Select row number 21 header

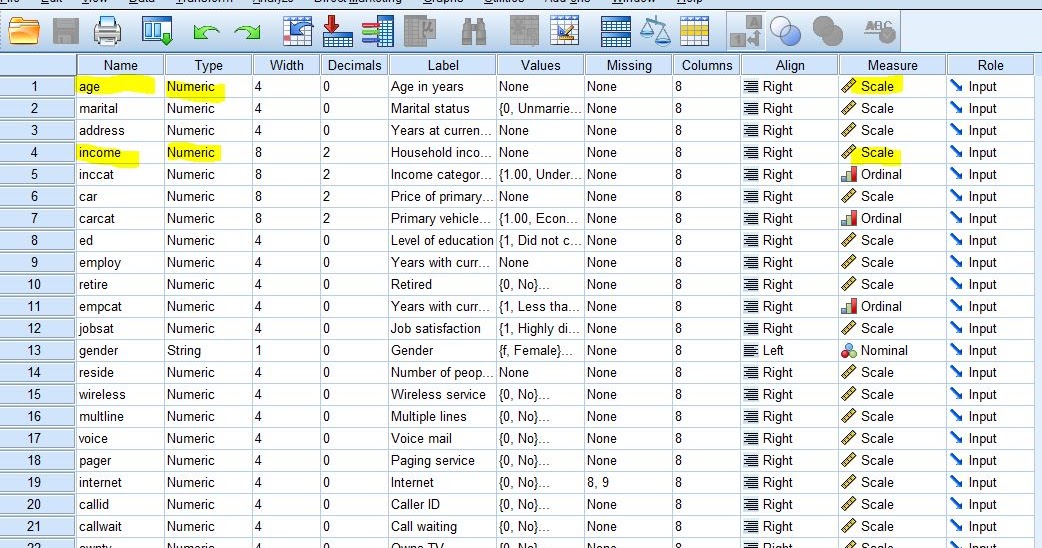(x=38, y=527)
